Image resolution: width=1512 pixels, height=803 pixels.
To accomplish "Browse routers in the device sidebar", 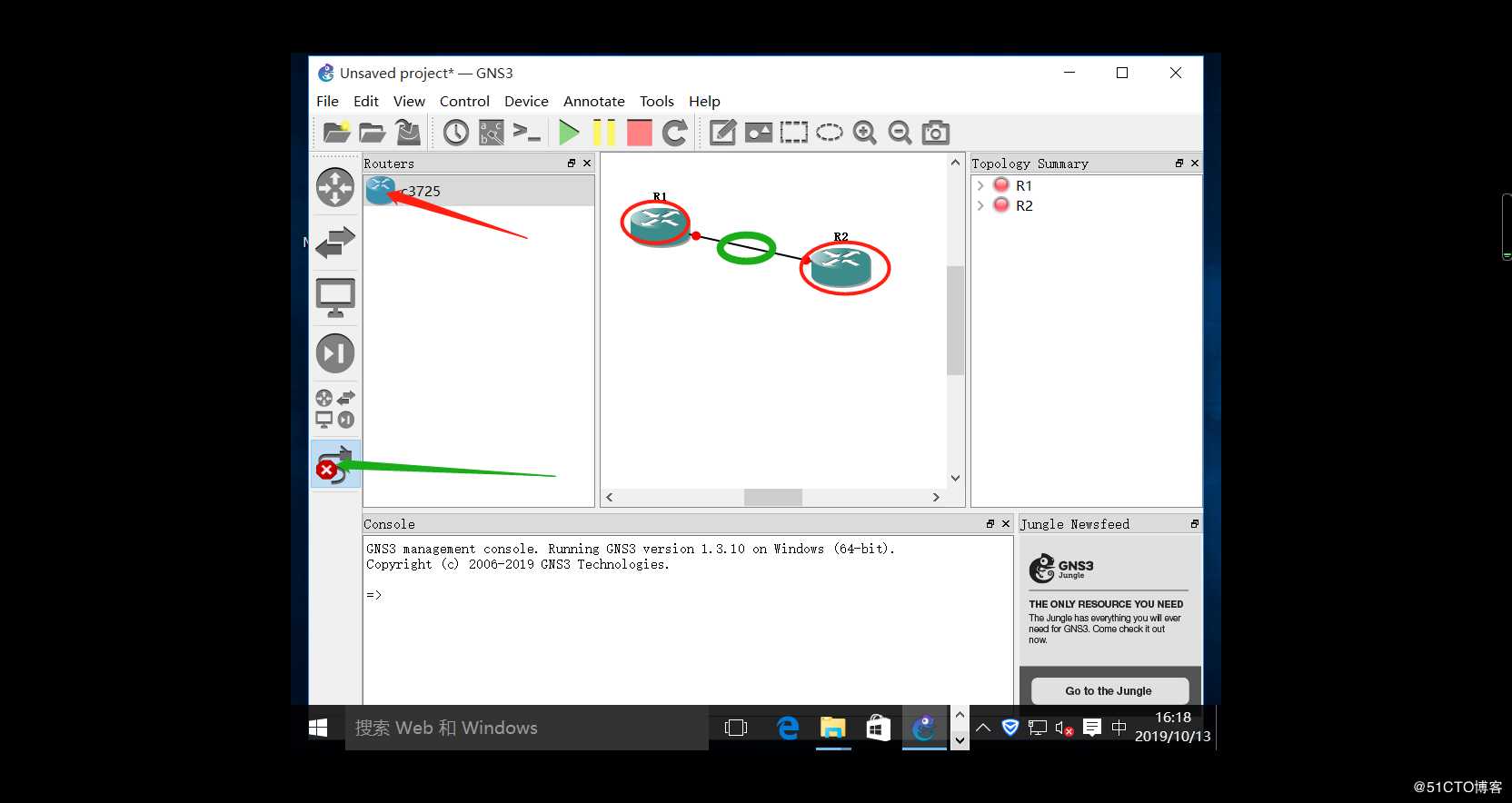I will tap(335, 188).
